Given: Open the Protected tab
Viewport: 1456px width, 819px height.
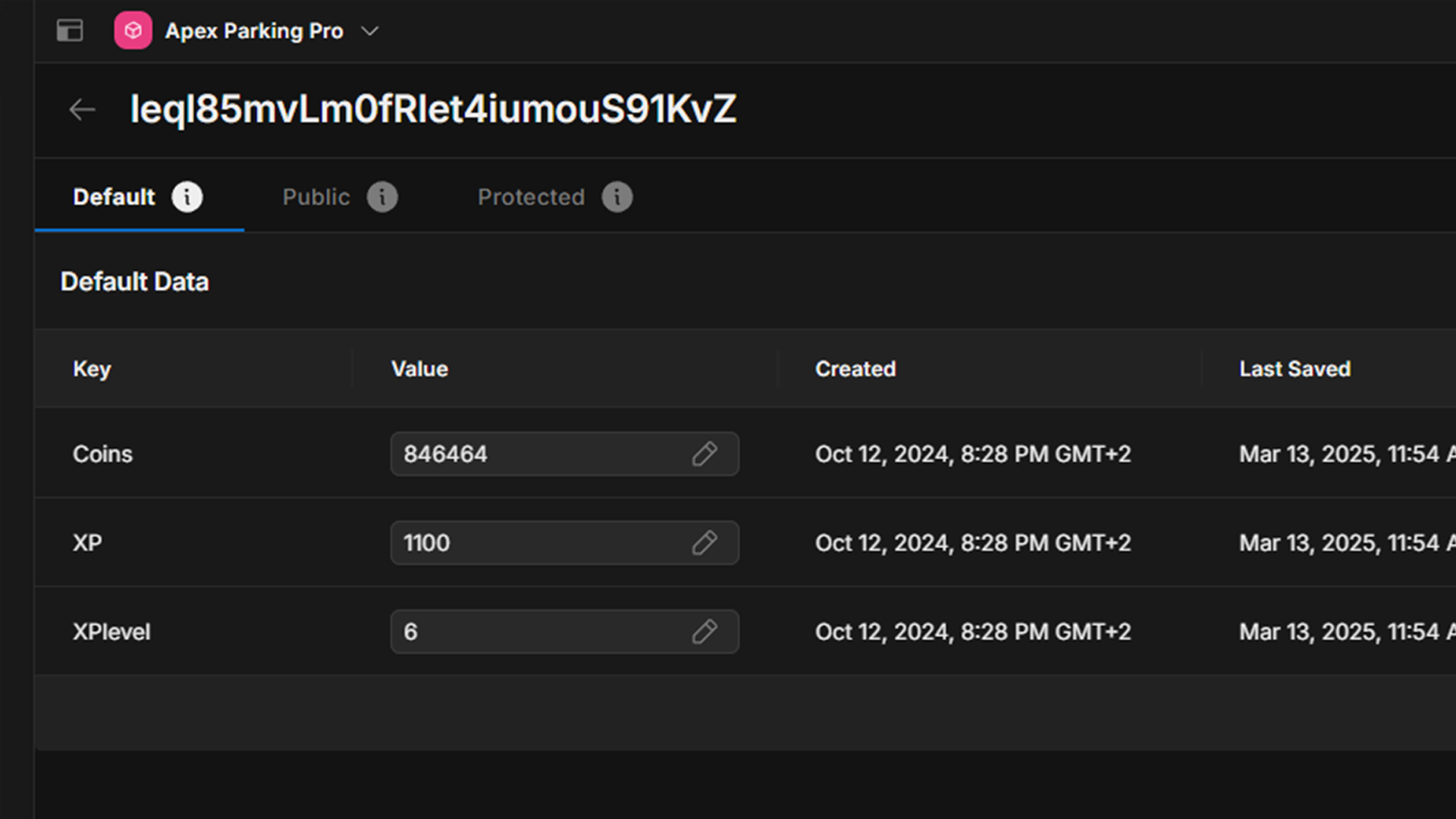Looking at the screenshot, I should (x=531, y=197).
